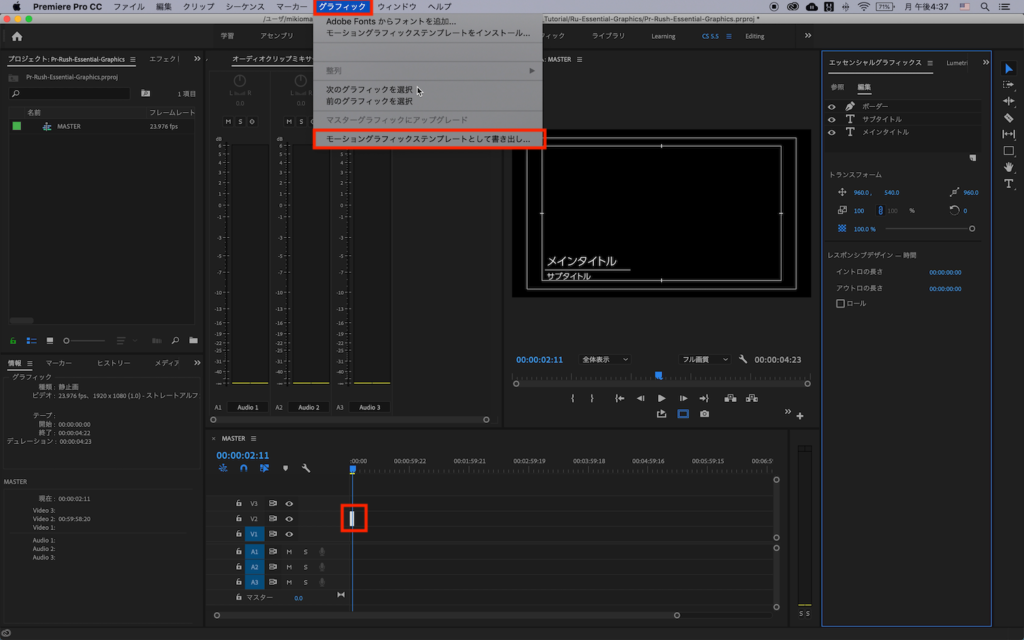Switch to the 参照 tab
Screen dimensions: 1024x640
click(x=837, y=87)
